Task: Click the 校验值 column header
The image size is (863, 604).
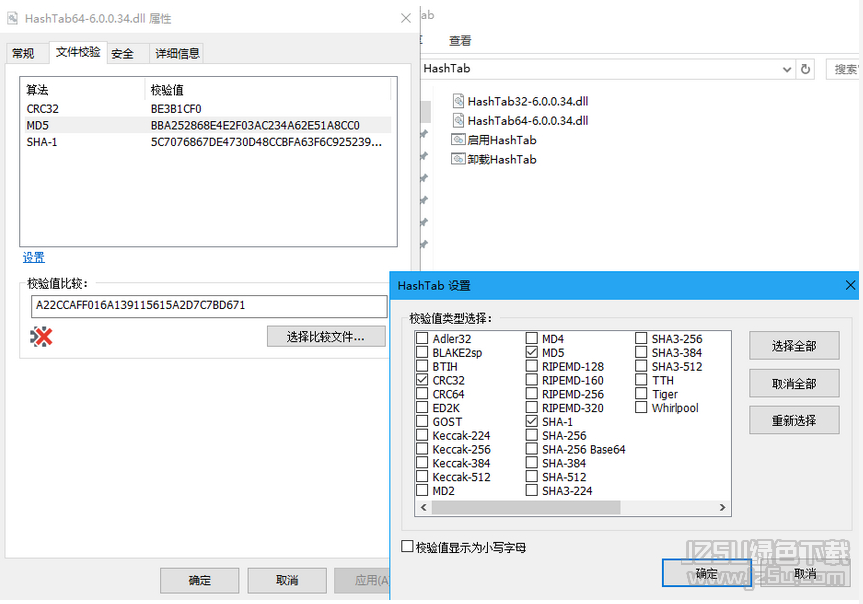Action: (268, 89)
